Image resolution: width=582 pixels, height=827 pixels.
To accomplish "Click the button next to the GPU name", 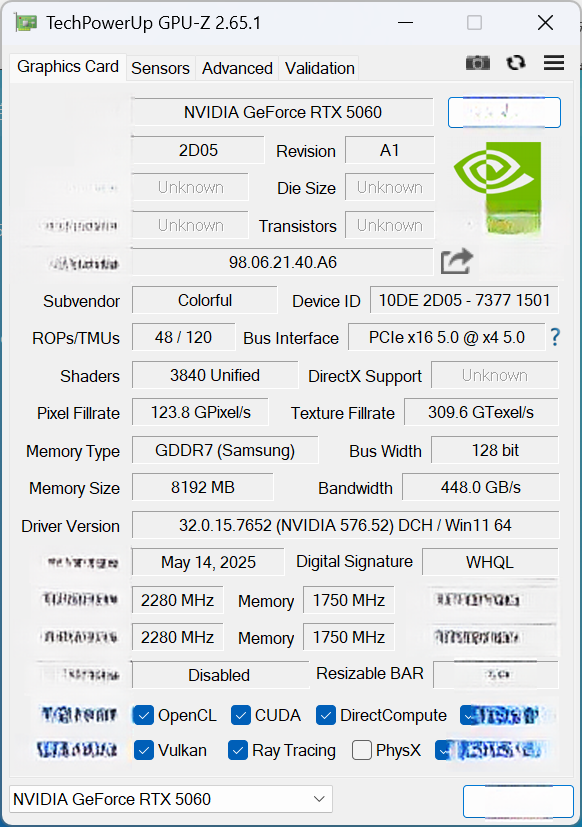I will (x=504, y=112).
